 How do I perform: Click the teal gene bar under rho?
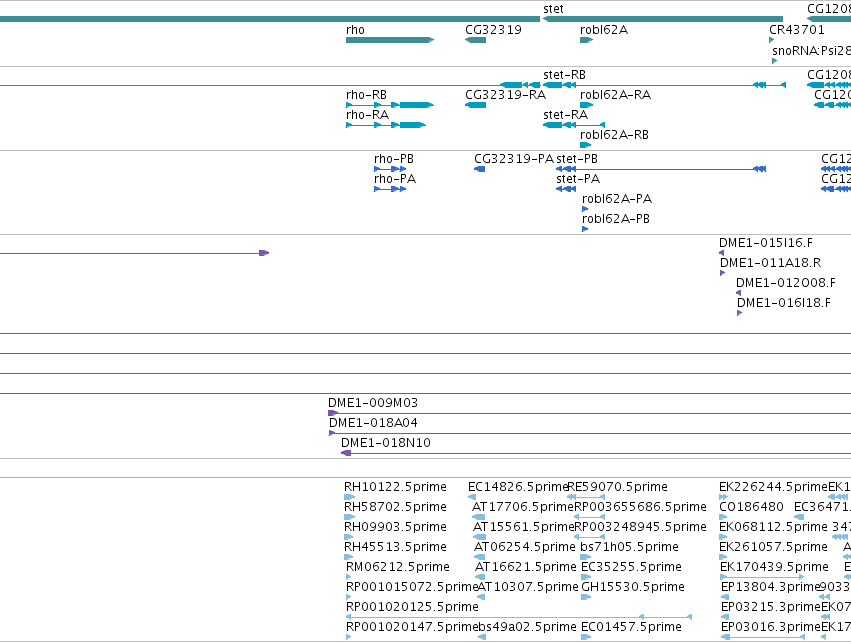pyautogui.click(x=390, y=40)
